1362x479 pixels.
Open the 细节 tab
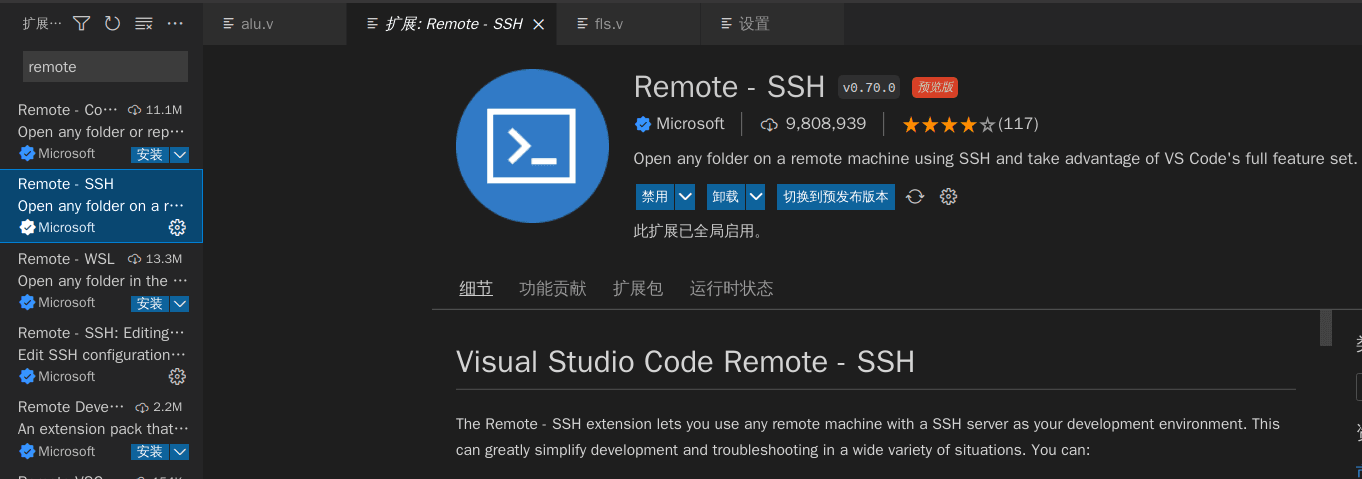tap(476, 289)
